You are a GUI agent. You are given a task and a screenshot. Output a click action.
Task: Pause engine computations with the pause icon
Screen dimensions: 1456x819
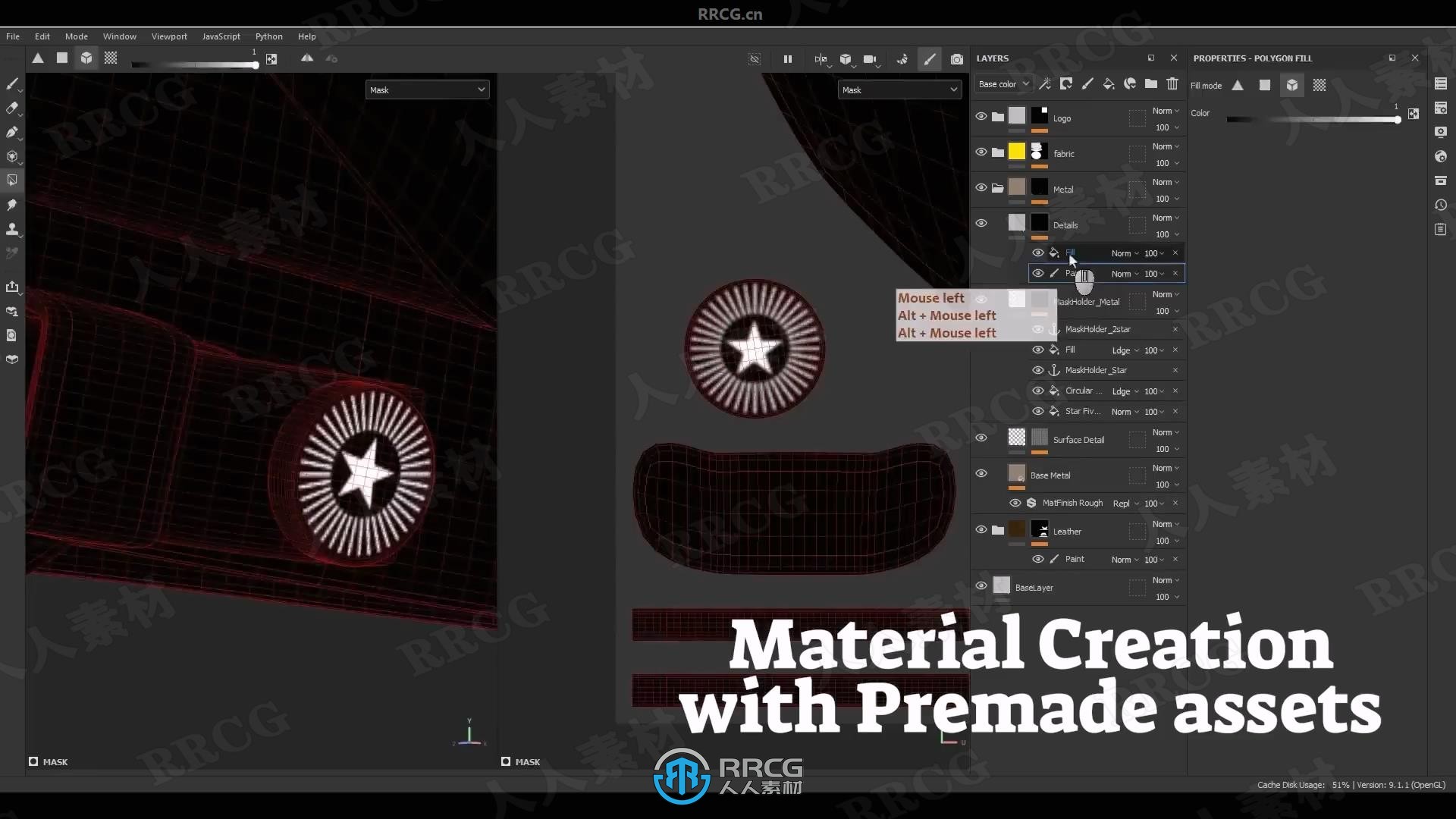click(788, 59)
